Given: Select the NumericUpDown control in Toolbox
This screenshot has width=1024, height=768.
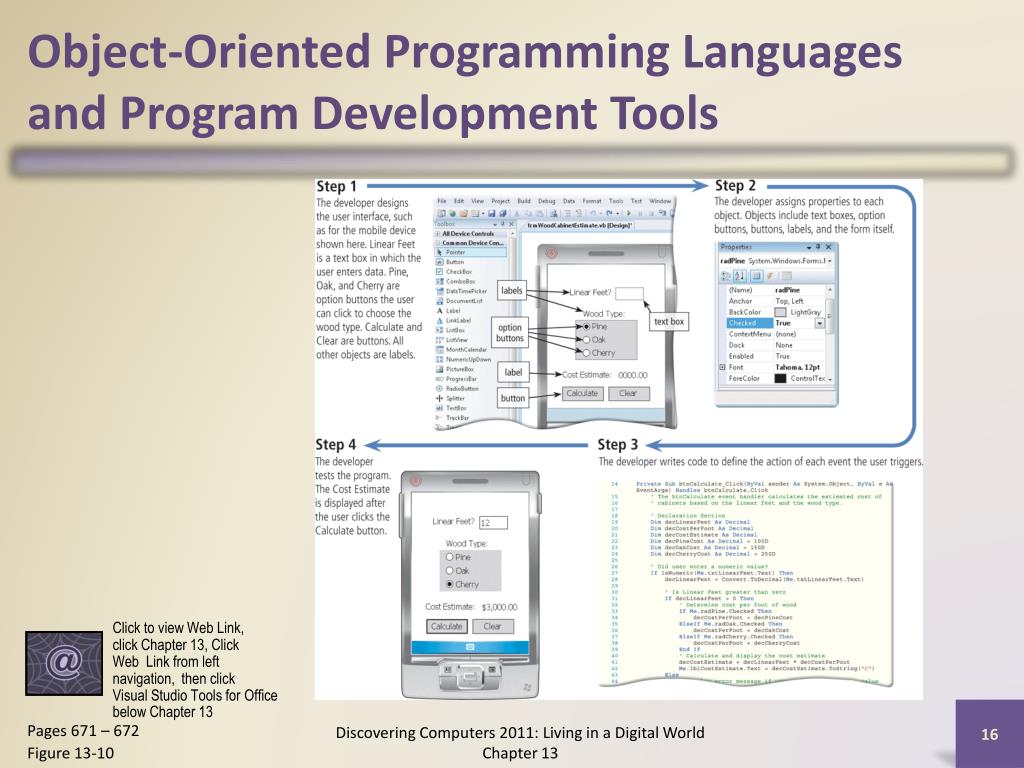Looking at the screenshot, I should click(x=463, y=359).
